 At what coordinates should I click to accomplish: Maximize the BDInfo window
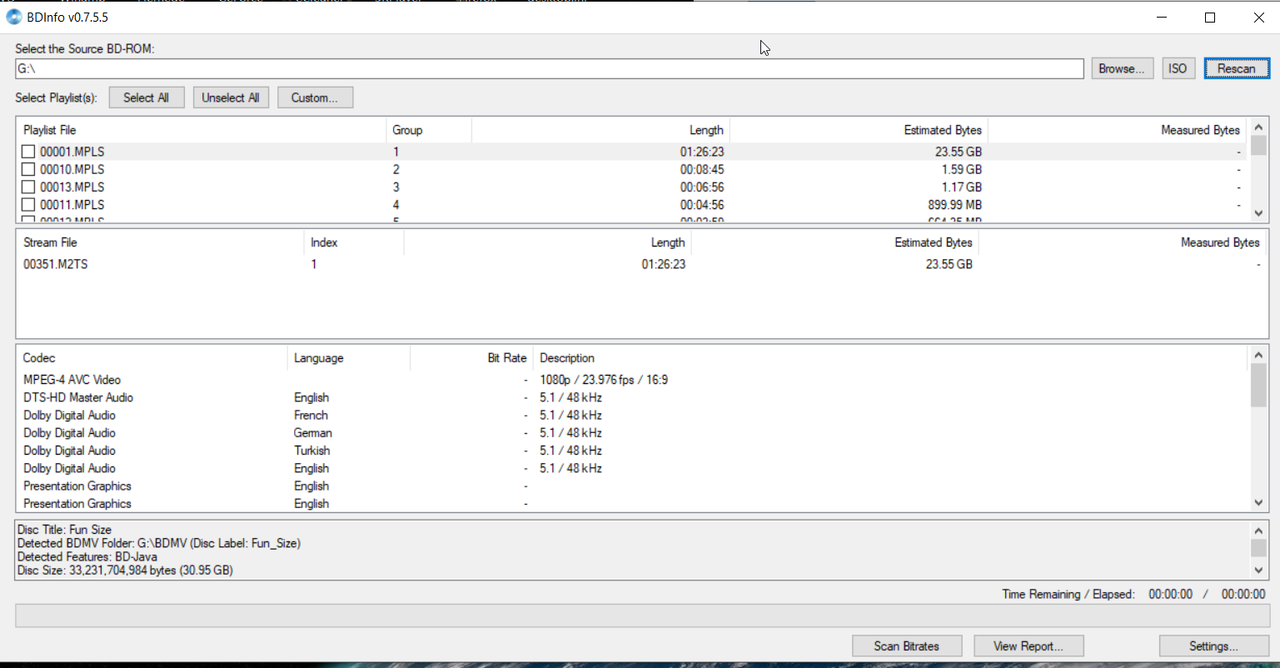(x=1210, y=17)
